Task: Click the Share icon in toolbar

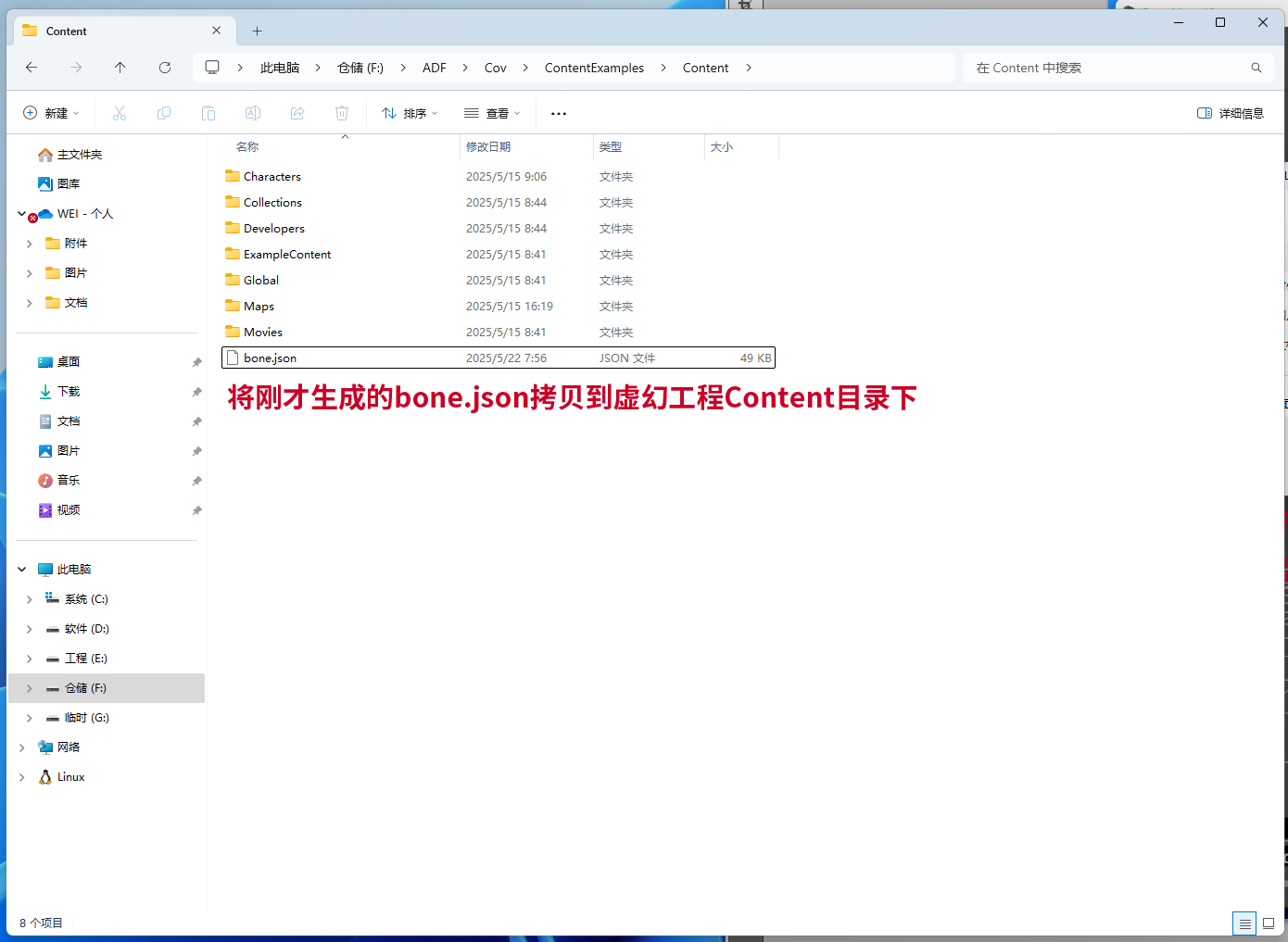Action: [x=297, y=113]
